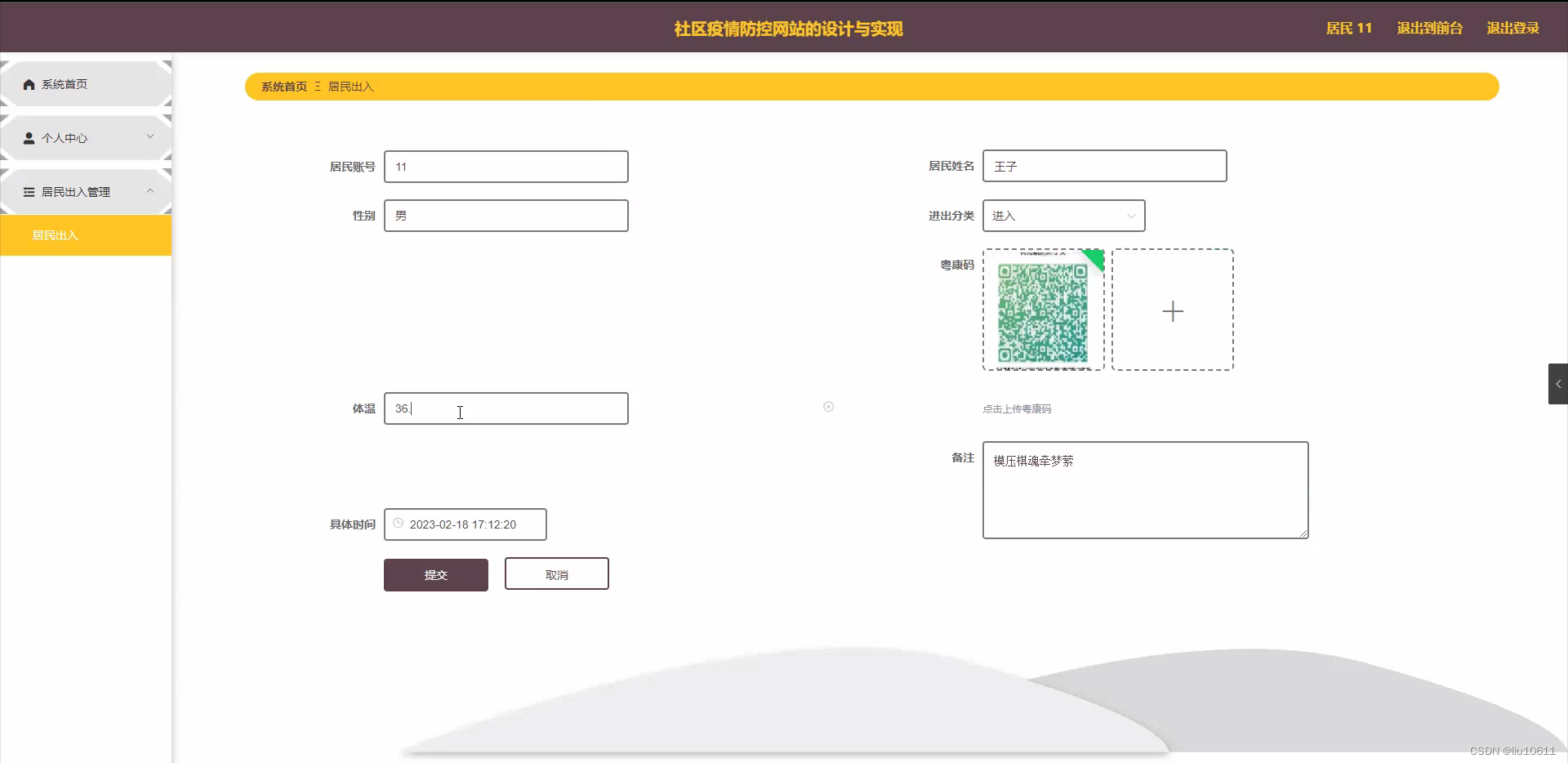The height and width of the screenshot is (763, 1568).
Task: Focus the 性别 input field
Action: coord(506,216)
